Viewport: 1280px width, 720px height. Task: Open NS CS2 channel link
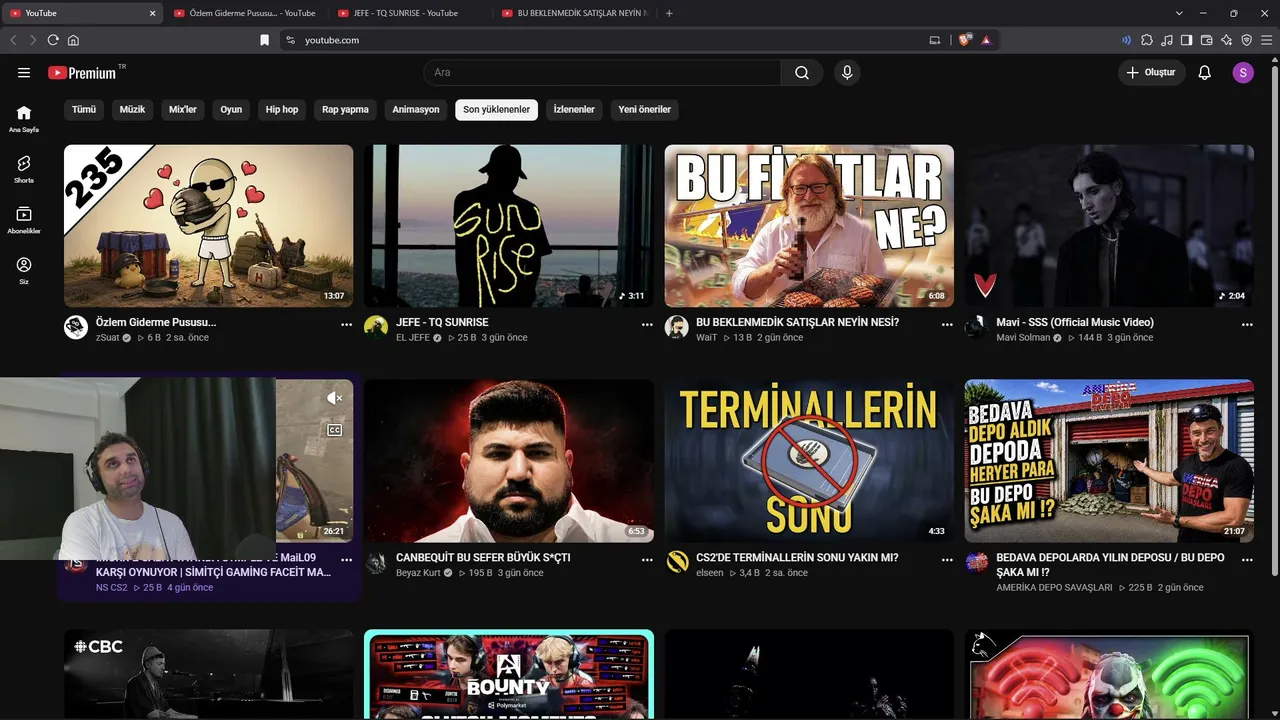coord(112,588)
